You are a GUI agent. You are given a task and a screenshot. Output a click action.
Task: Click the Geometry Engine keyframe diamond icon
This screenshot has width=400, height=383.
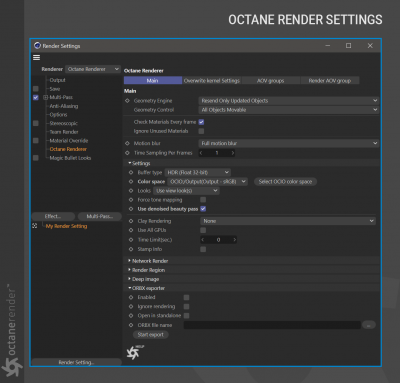(x=127, y=101)
